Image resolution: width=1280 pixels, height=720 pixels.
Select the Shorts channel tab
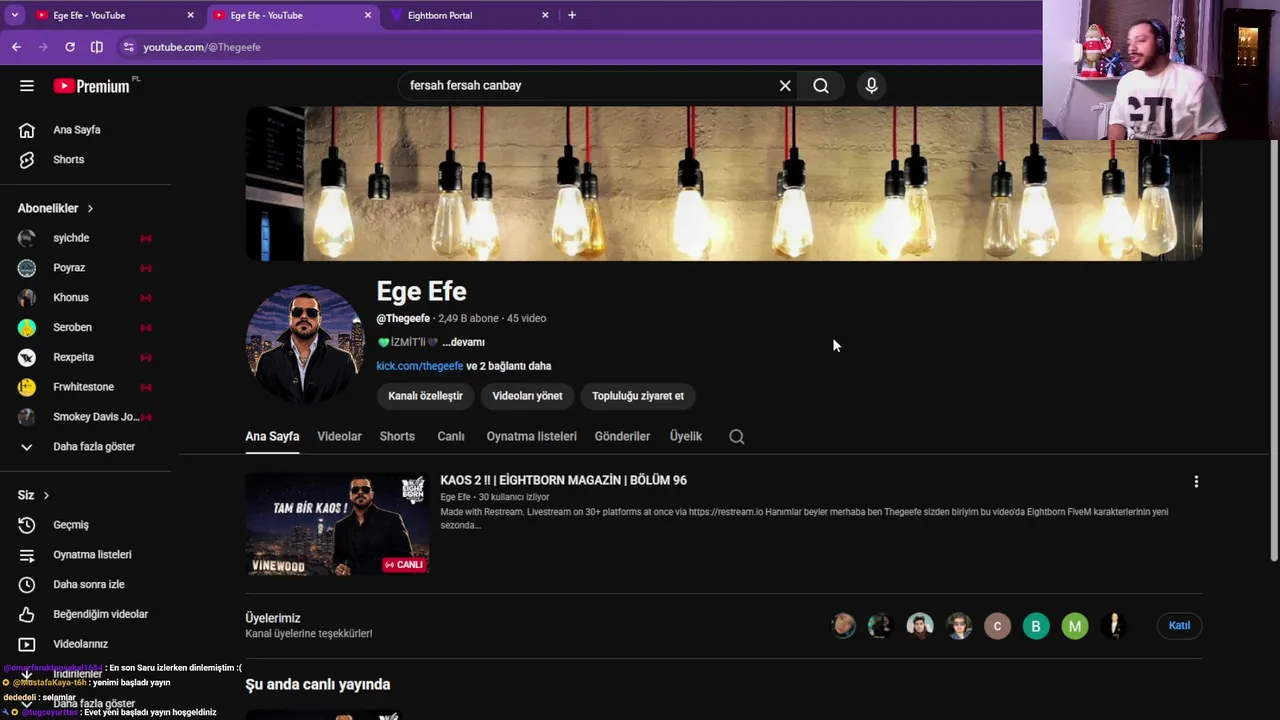[397, 437]
